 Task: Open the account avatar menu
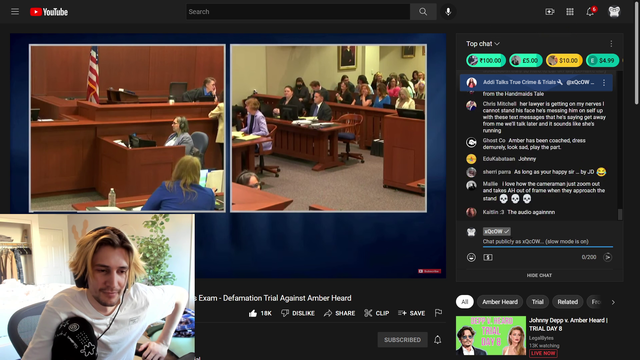tap(614, 11)
